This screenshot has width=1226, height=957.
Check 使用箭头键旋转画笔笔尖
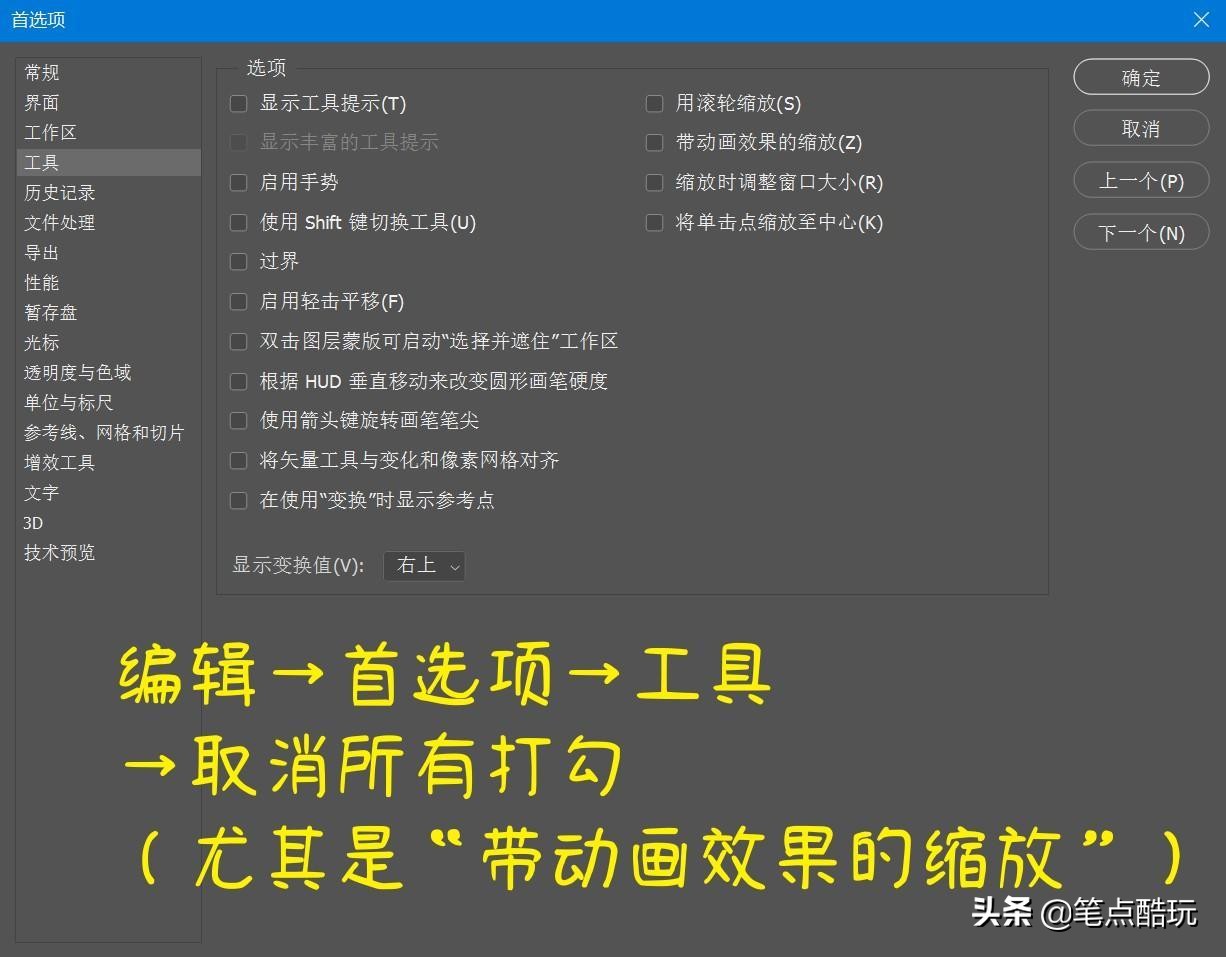click(x=238, y=420)
